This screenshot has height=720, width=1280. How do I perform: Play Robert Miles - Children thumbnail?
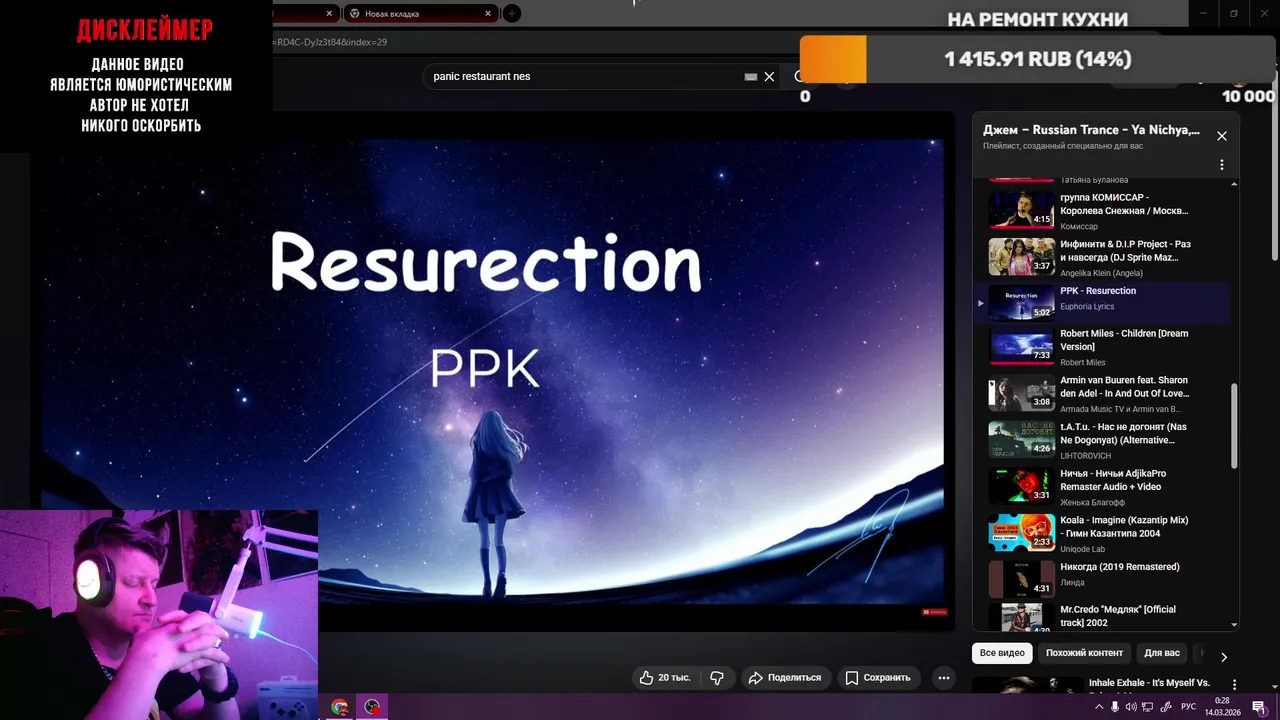[1021, 346]
